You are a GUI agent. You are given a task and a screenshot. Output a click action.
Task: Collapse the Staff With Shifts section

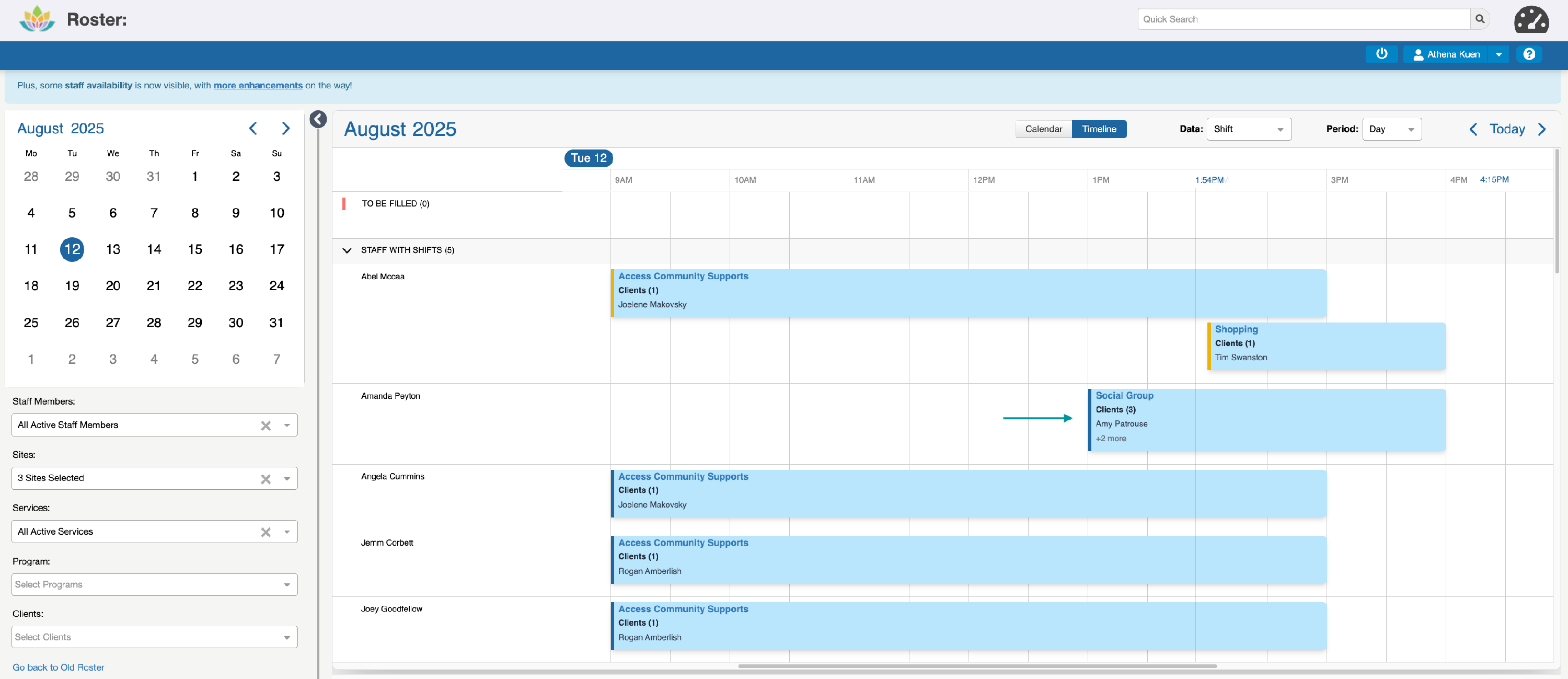347,250
